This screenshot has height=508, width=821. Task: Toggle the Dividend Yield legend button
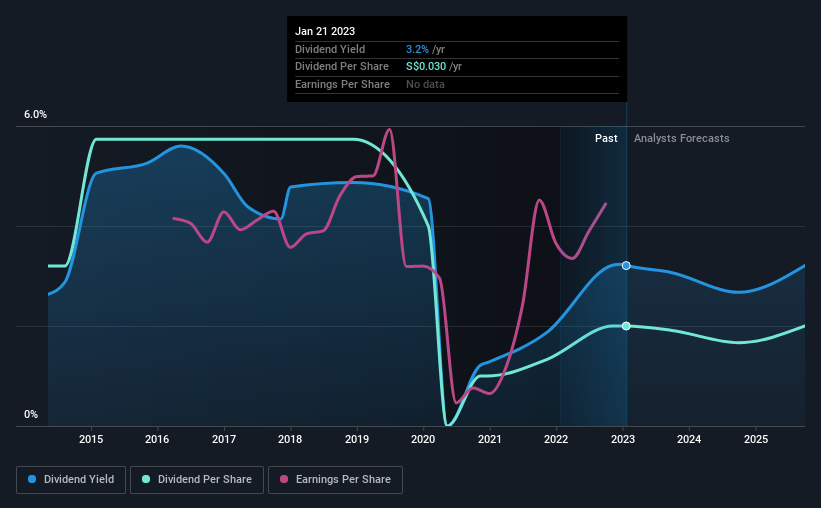point(71,480)
